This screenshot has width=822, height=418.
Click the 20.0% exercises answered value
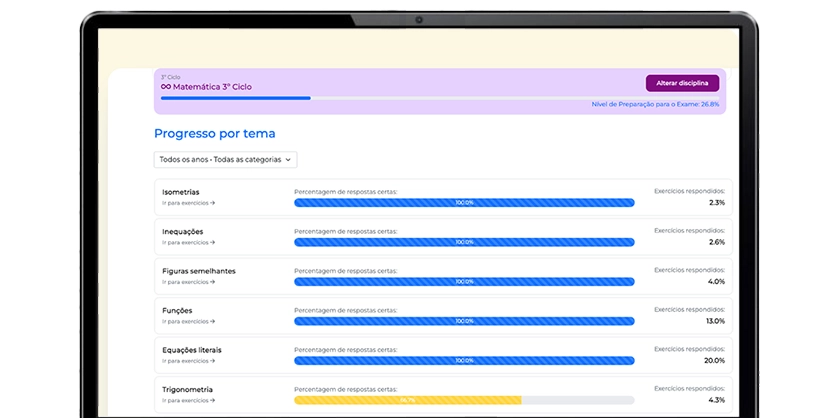pos(715,360)
